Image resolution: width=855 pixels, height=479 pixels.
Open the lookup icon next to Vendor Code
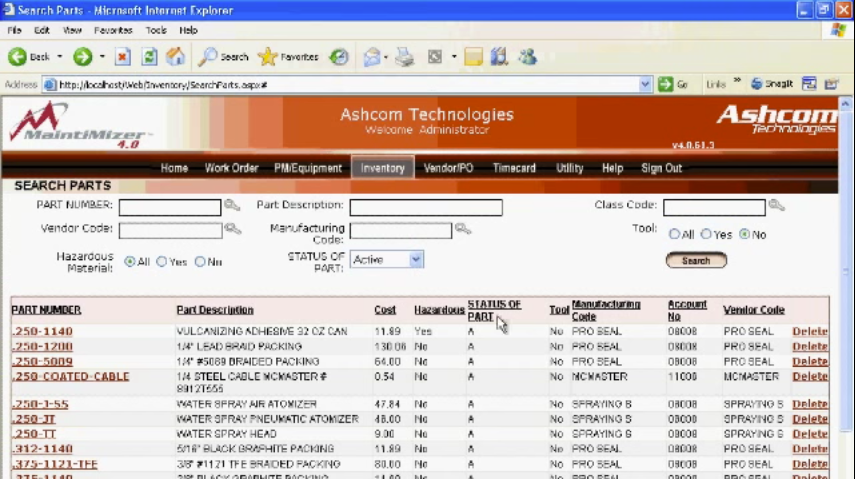point(233,229)
